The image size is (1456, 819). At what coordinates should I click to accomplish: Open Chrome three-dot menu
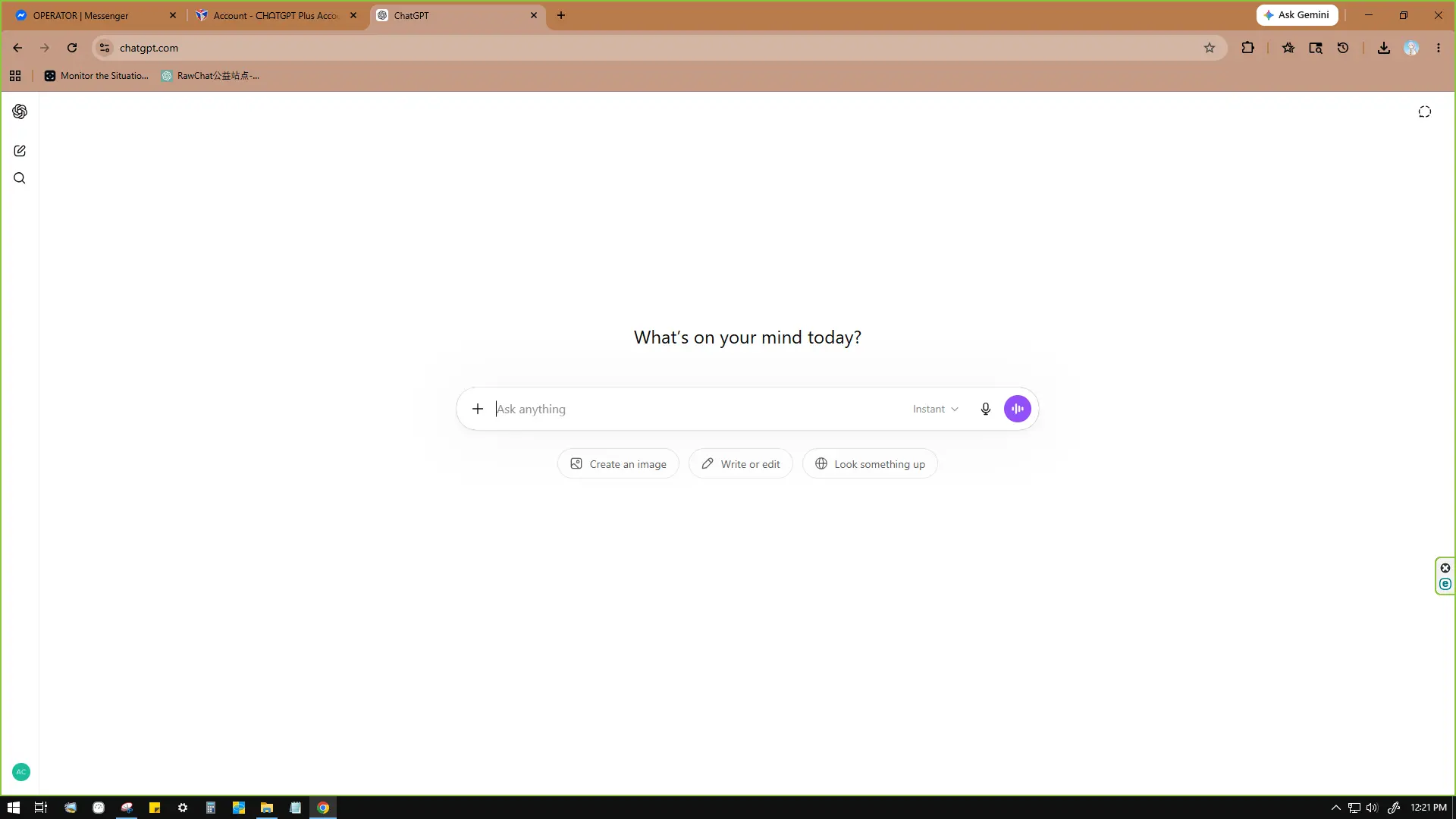1439,48
